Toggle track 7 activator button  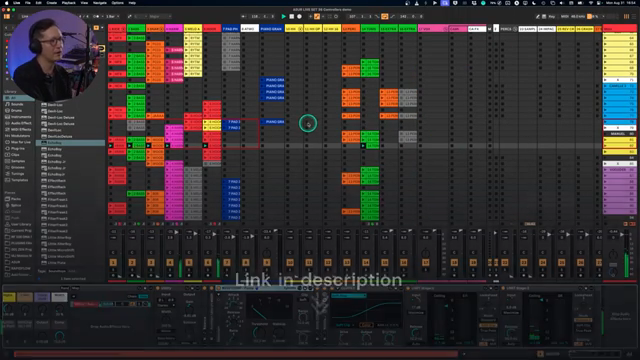227,262
